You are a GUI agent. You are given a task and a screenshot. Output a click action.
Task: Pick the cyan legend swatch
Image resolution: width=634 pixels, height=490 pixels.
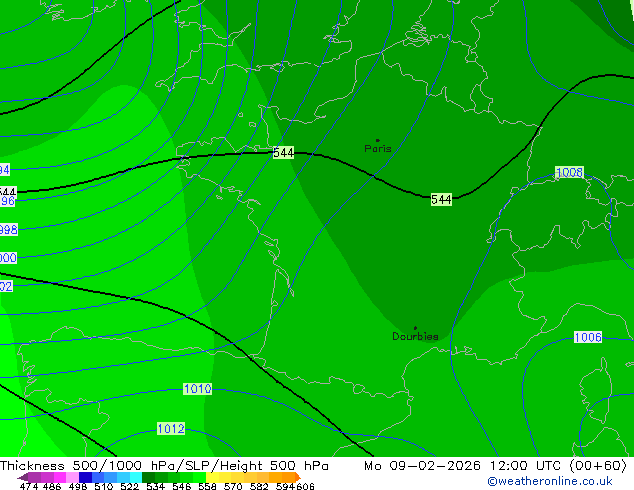coord(135,477)
